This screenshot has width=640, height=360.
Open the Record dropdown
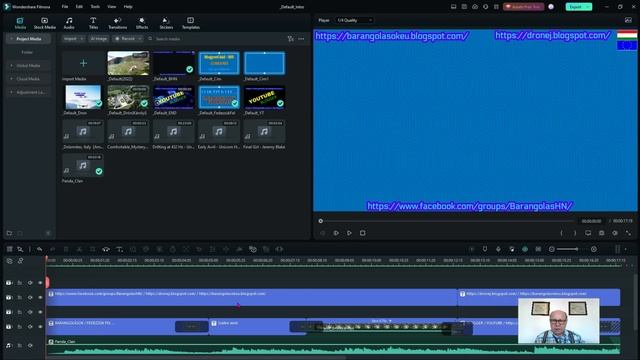128,39
